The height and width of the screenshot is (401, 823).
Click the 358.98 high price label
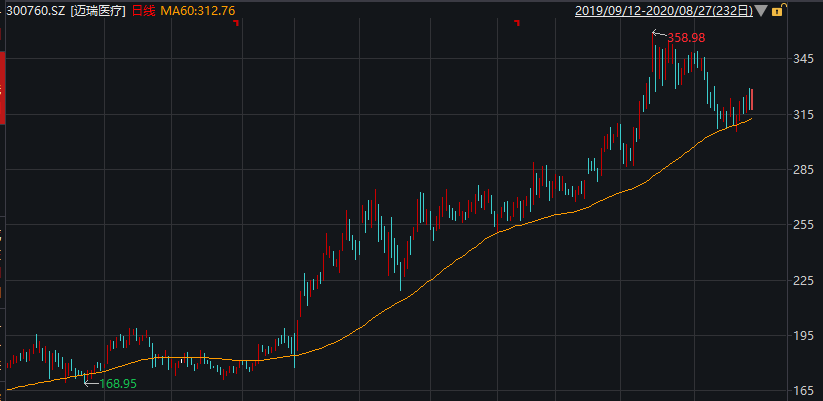coord(686,37)
